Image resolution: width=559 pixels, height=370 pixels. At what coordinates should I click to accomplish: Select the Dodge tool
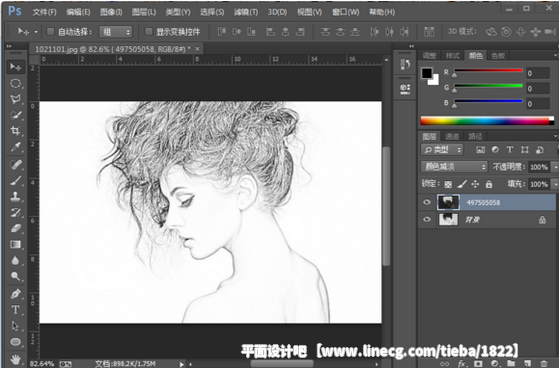pyautogui.click(x=15, y=276)
